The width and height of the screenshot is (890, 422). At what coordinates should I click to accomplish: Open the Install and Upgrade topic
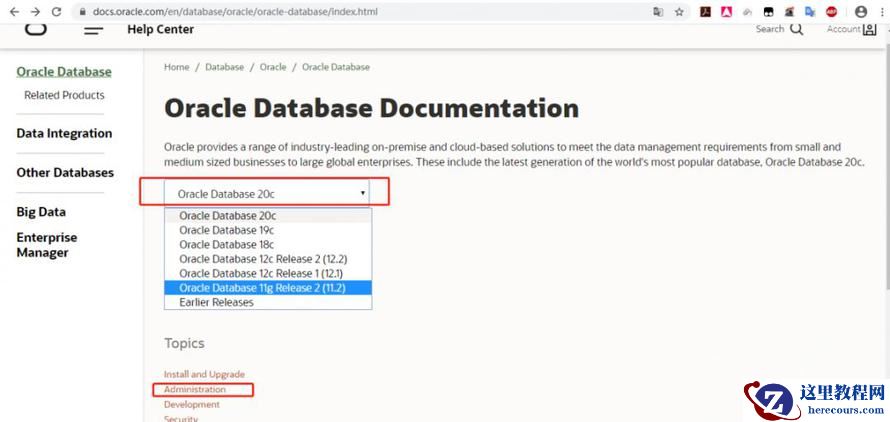204,374
